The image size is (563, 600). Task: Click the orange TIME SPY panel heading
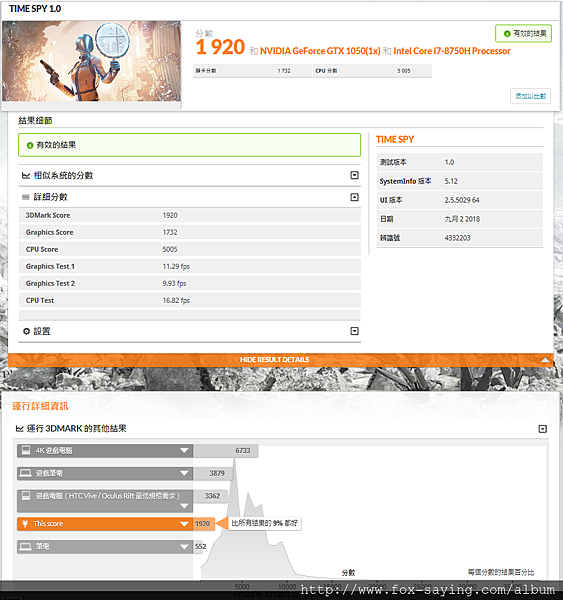coord(395,139)
